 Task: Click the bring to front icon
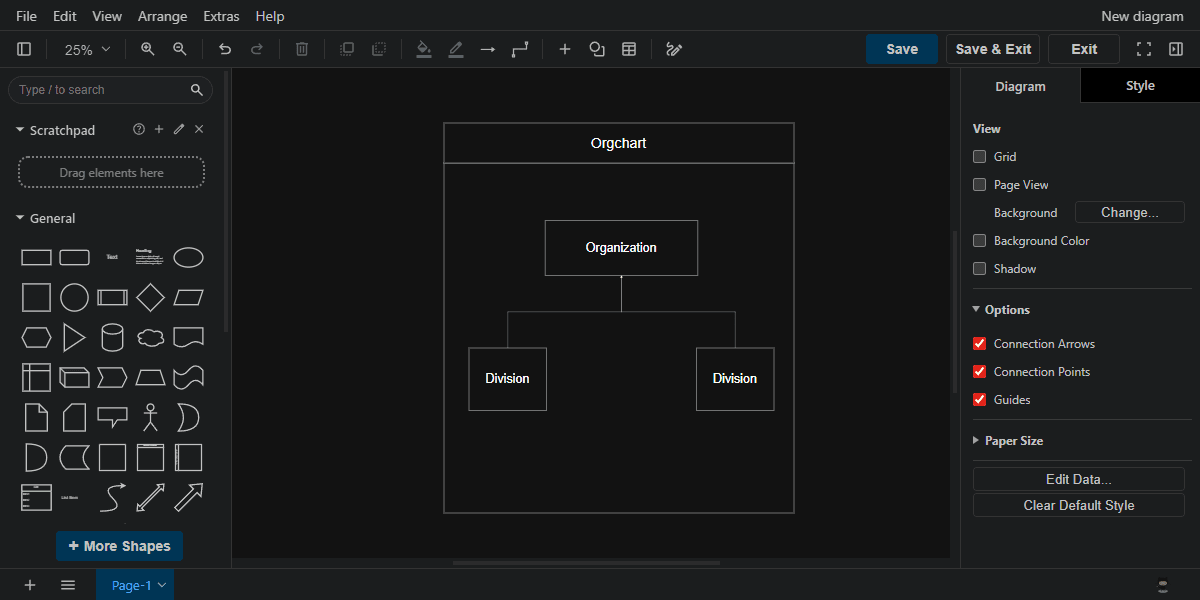347,49
